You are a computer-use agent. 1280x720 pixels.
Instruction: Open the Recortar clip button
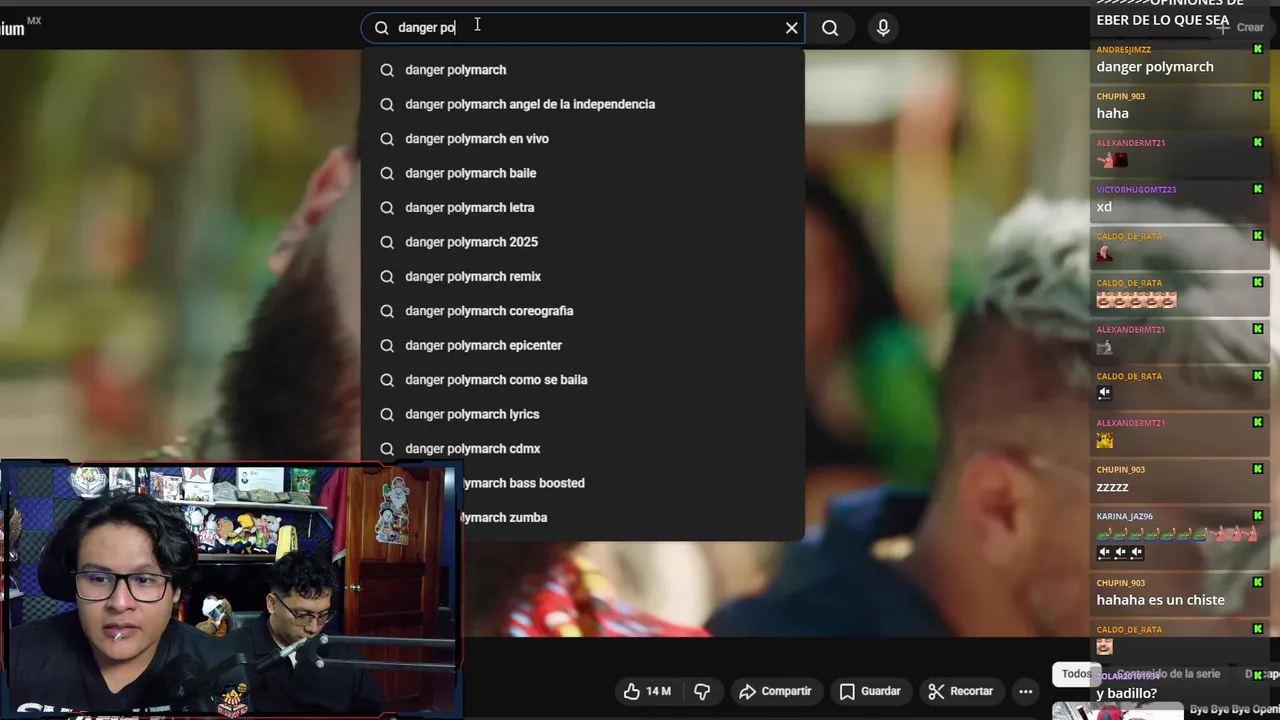pyautogui.click(x=960, y=691)
